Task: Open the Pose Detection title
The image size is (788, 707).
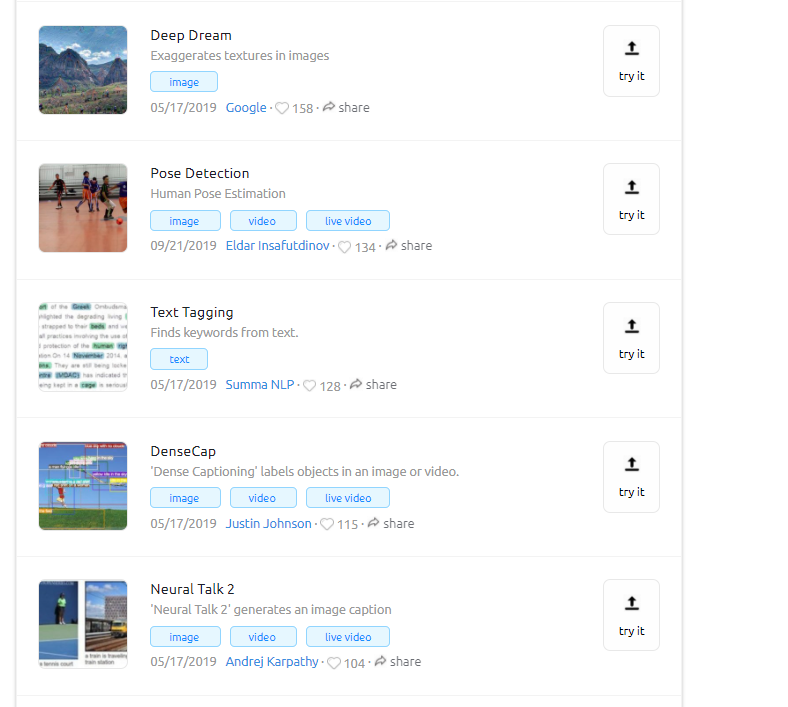Action: [200, 173]
